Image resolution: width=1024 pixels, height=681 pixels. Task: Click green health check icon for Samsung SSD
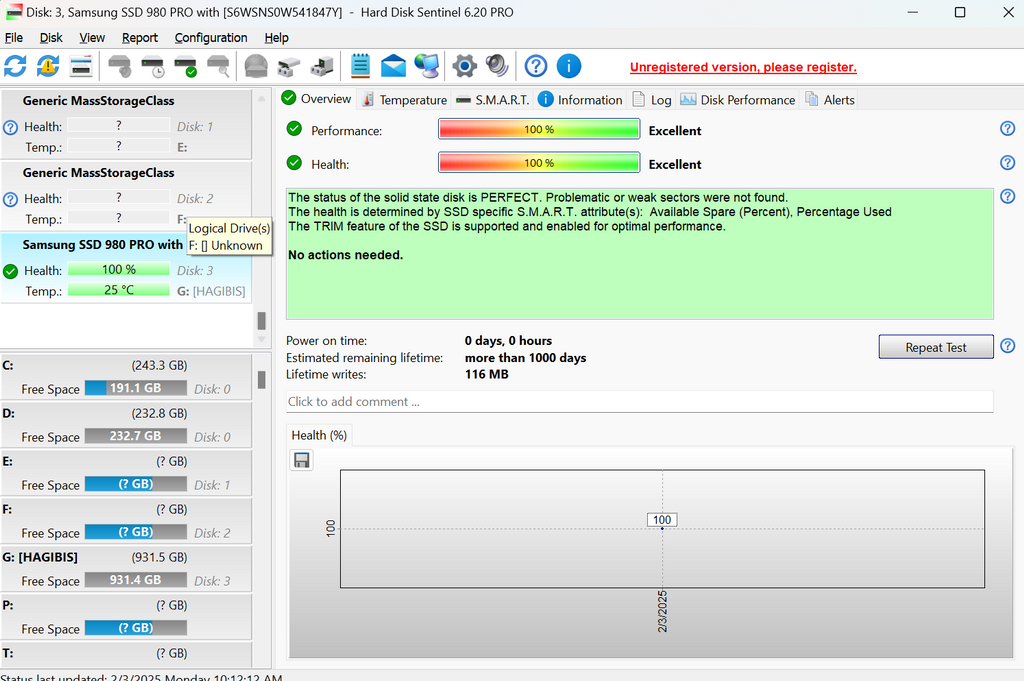[x=10, y=271]
